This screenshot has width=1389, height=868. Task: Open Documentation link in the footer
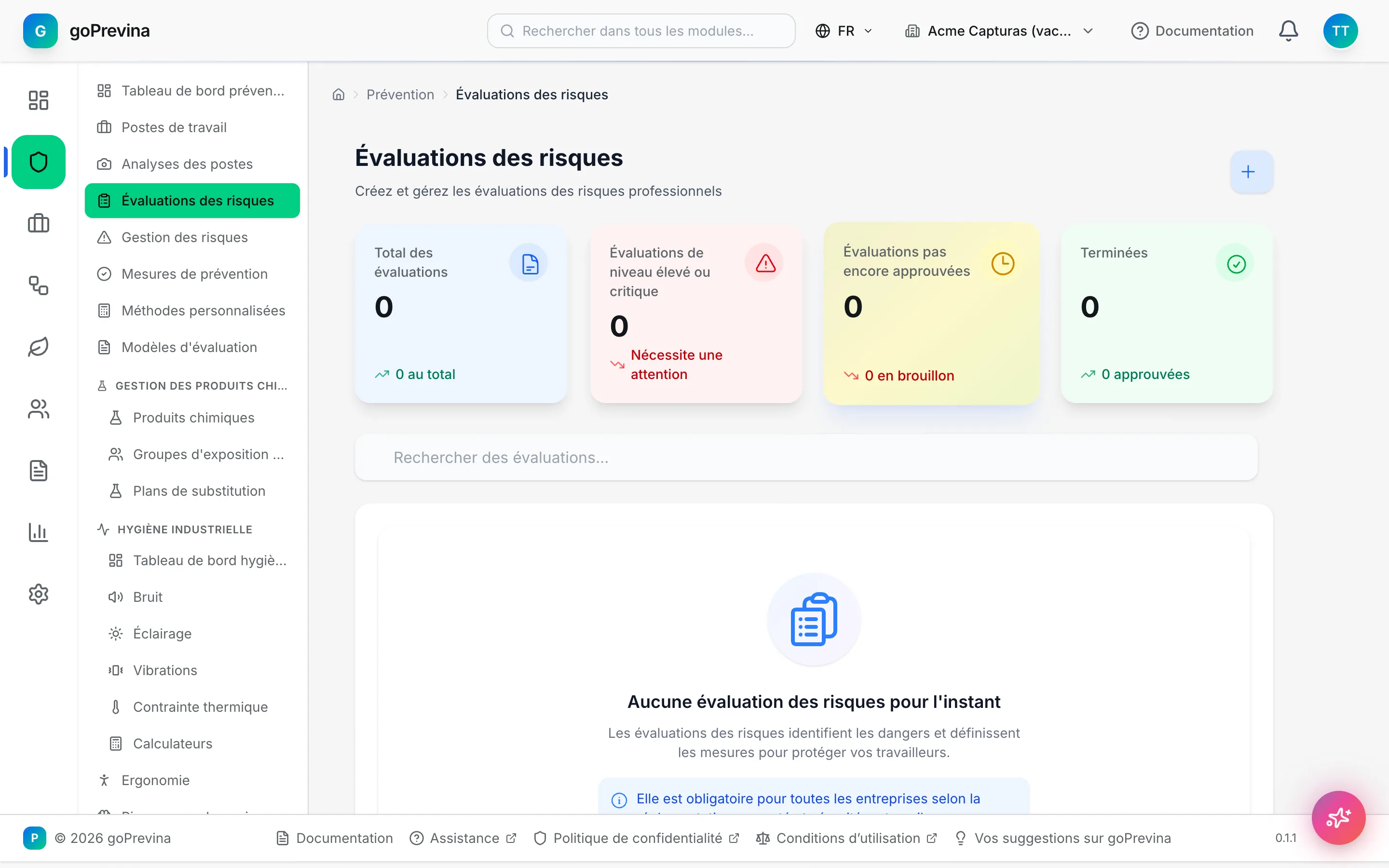click(x=335, y=838)
